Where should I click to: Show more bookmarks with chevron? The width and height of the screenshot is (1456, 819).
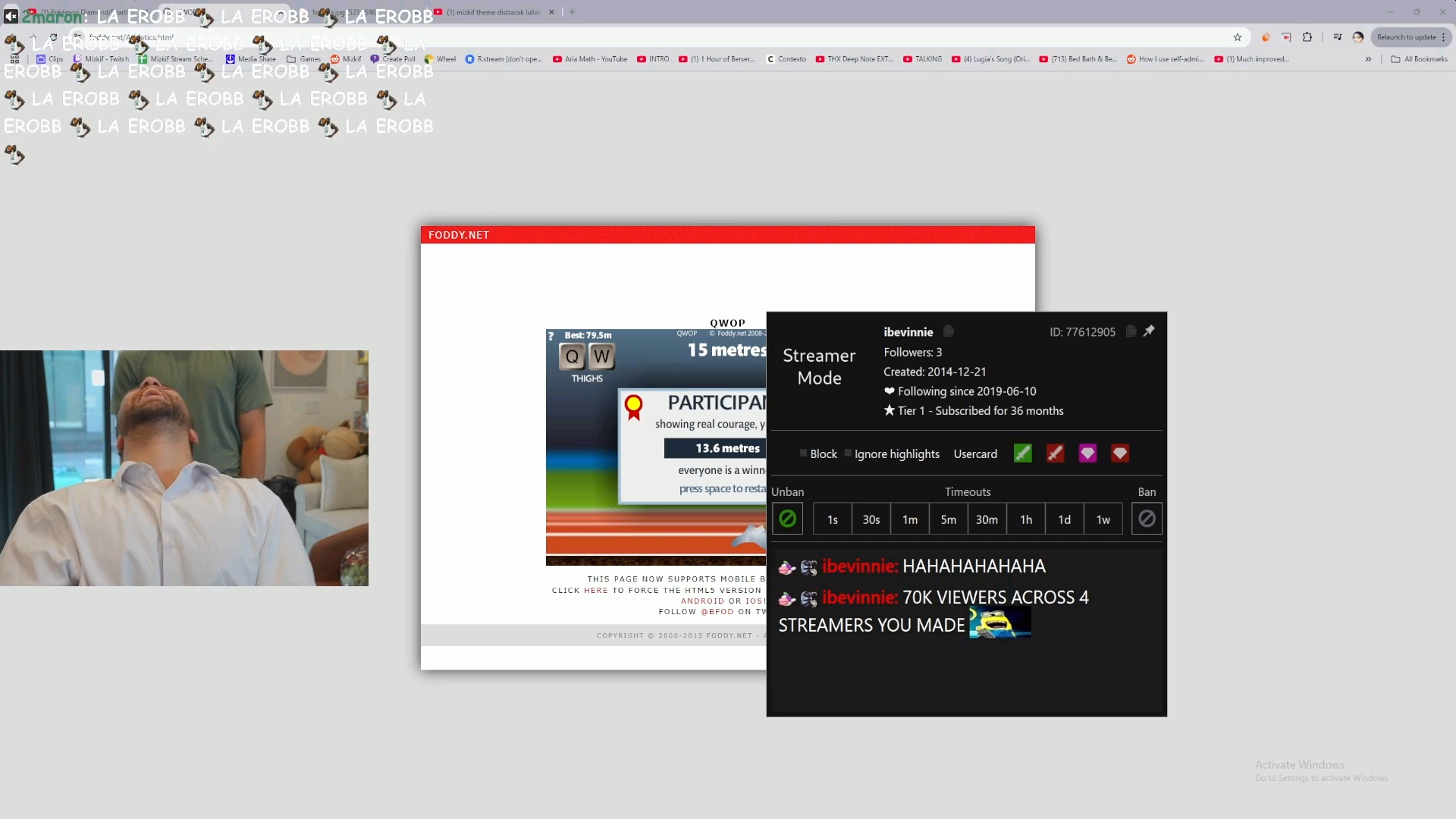coord(1368,59)
